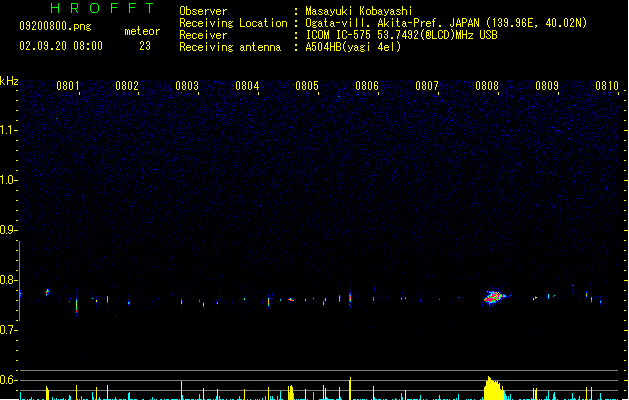Click the Receiving antenna label

(230, 47)
